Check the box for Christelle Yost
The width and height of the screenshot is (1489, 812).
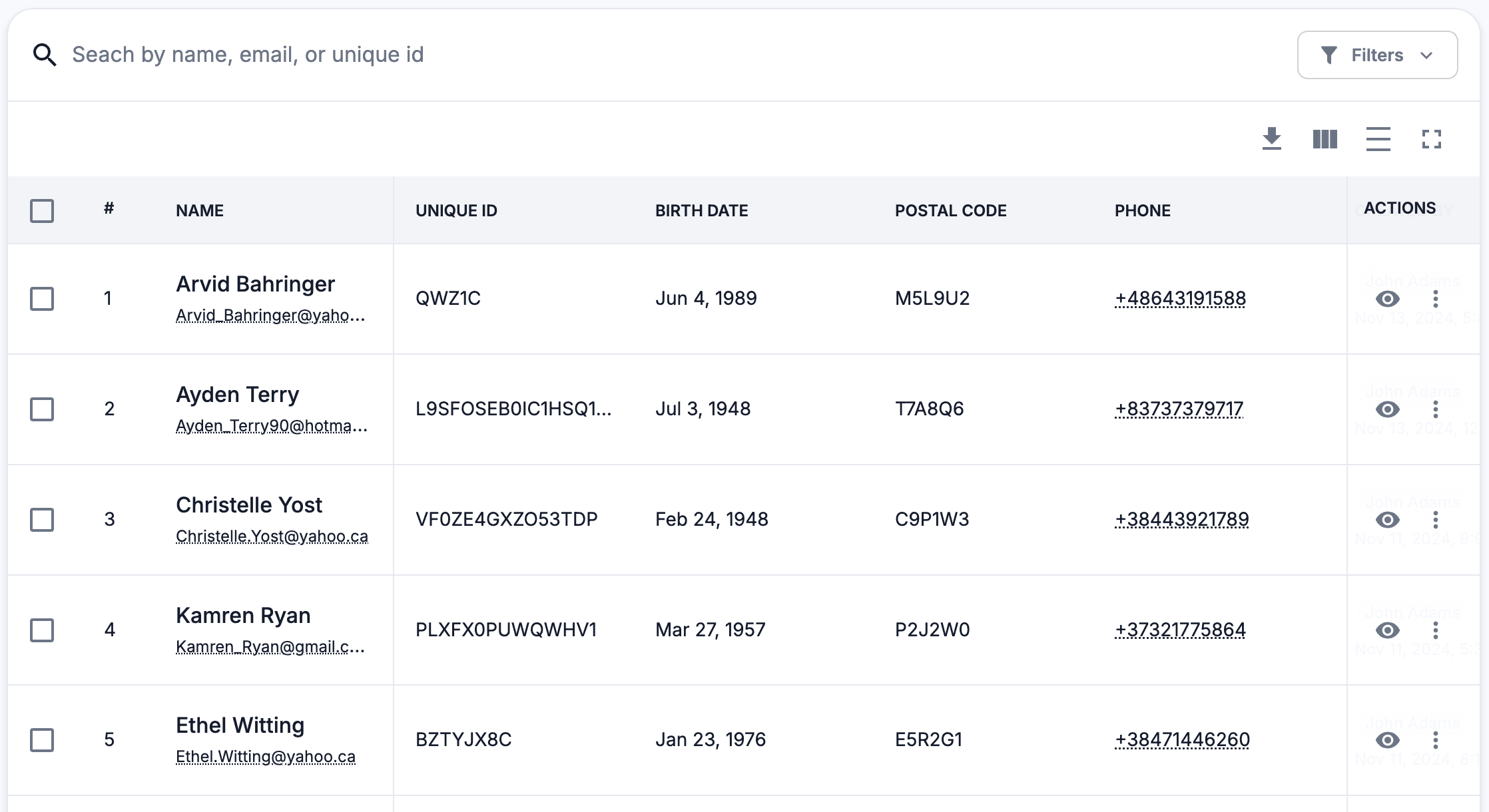[x=42, y=520]
